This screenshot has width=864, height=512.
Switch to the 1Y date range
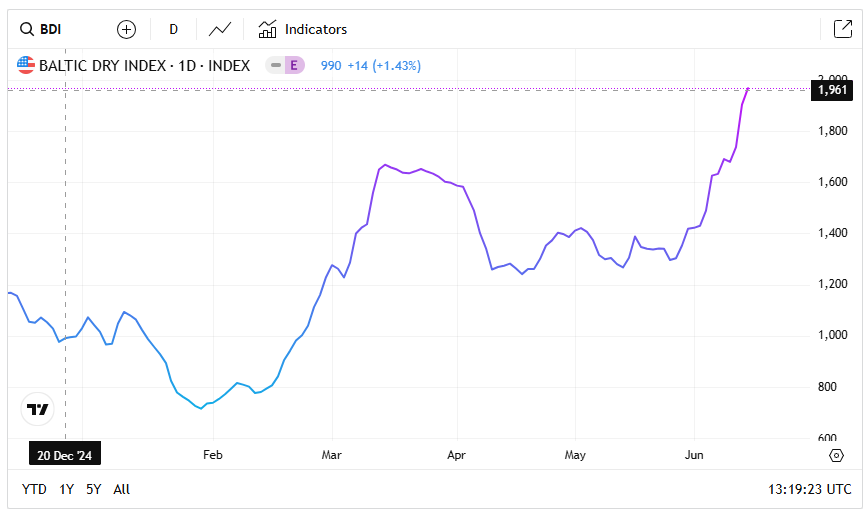click(x=66, y=489)
